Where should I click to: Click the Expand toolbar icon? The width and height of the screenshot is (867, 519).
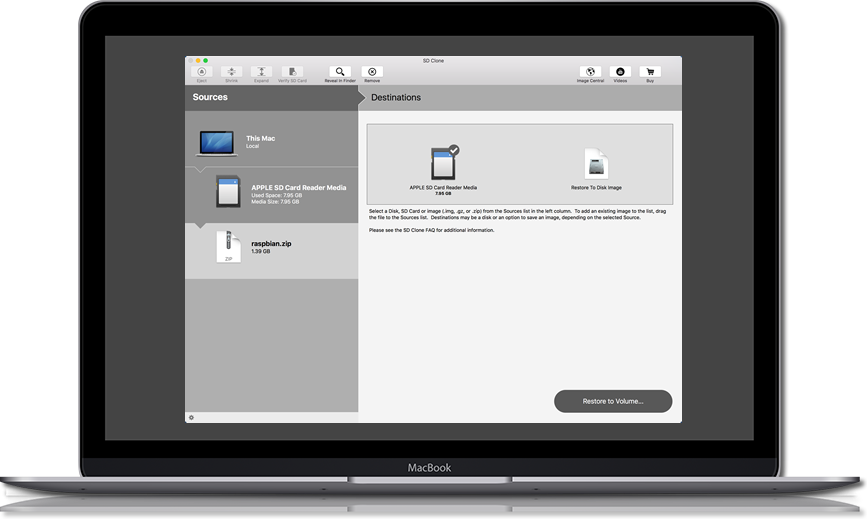(x=262, y=72)
